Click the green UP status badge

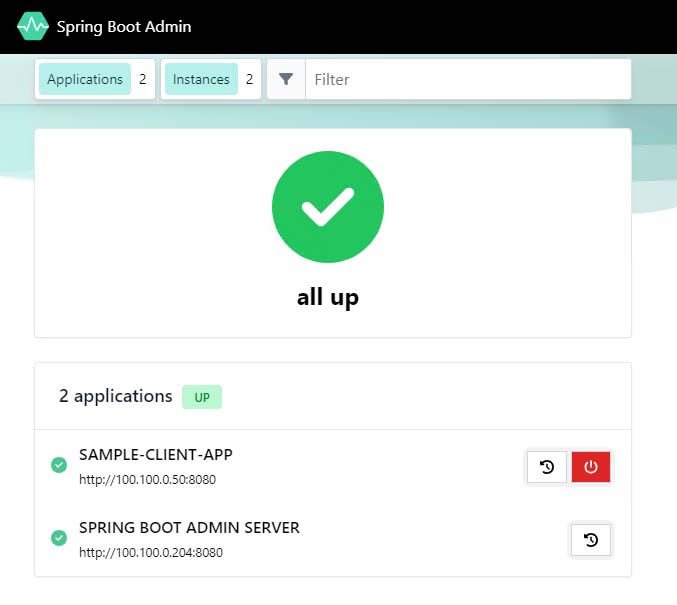(202, 397)
